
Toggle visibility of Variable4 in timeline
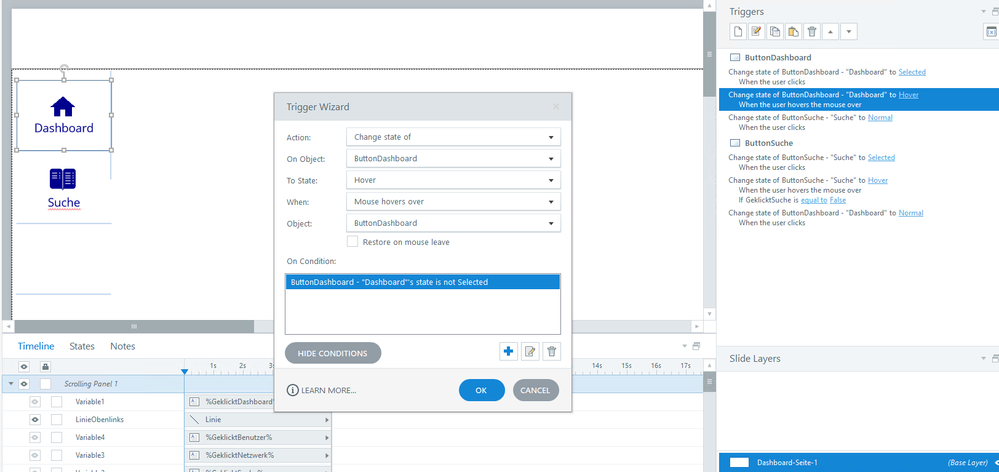pos(35,438)
